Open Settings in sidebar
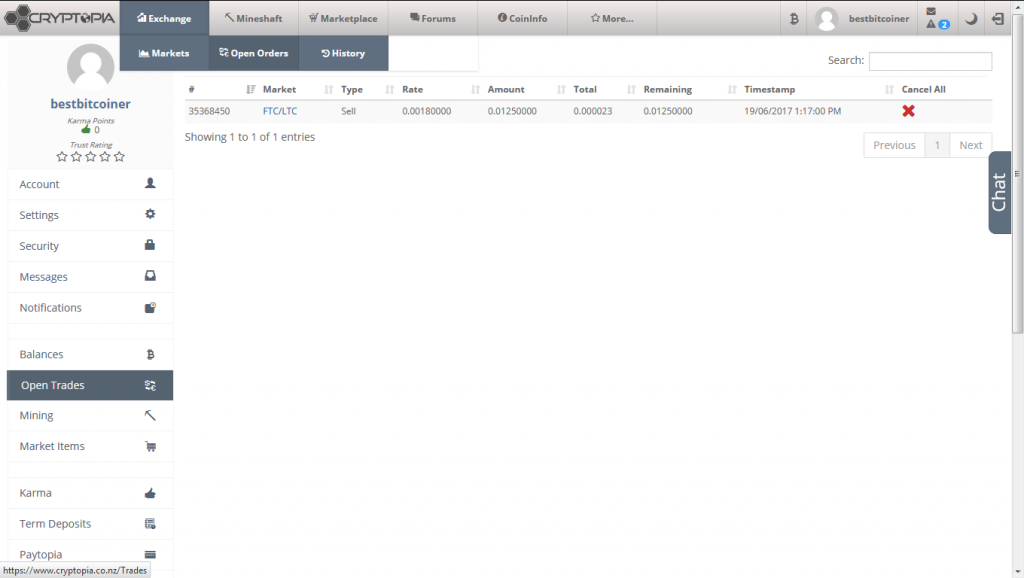Screen dimensions: 1024x578 click(x=90, y=215)
